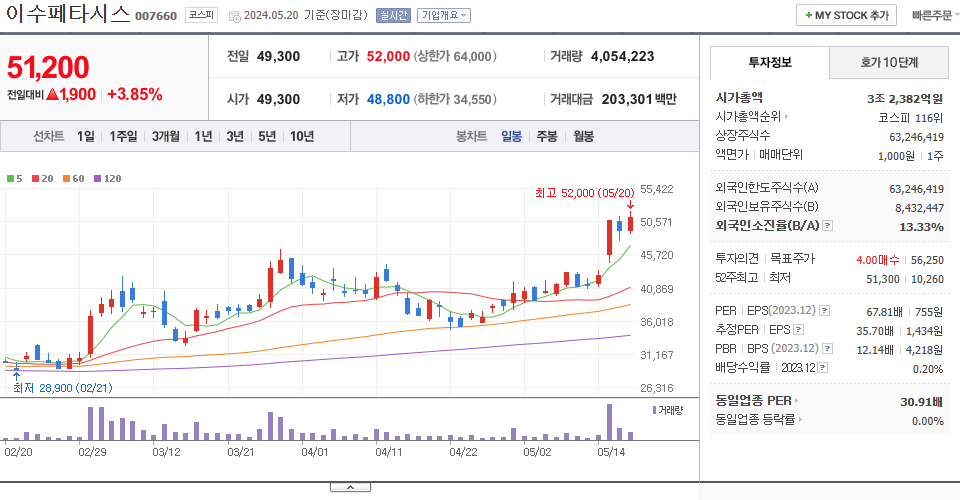Click the 시가총액 value 3조 2,382억원
Viewport: 960px width, 500px height.
click(x=905, y=99)
